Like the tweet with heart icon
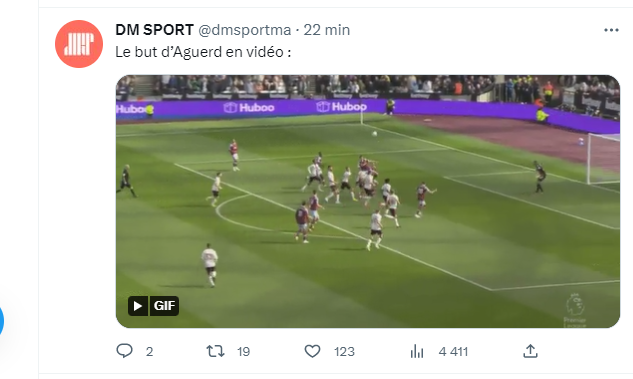Image resolution: width=633 pixels, height=379 pixels. 312,351
